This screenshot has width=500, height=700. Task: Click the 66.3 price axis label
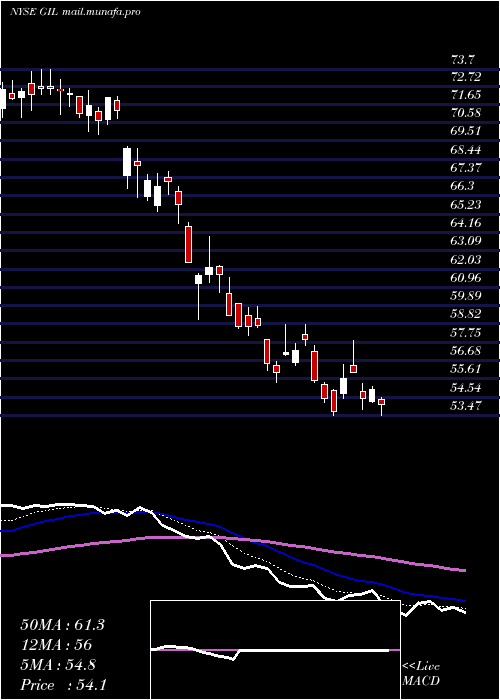point(463,186)
